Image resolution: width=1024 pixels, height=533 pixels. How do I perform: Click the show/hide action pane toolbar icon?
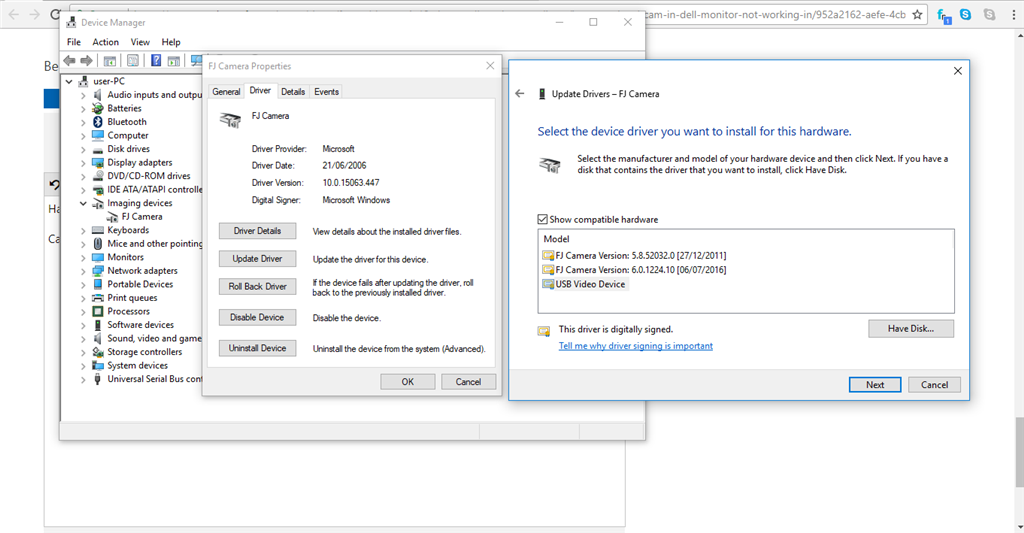point(174,61)
